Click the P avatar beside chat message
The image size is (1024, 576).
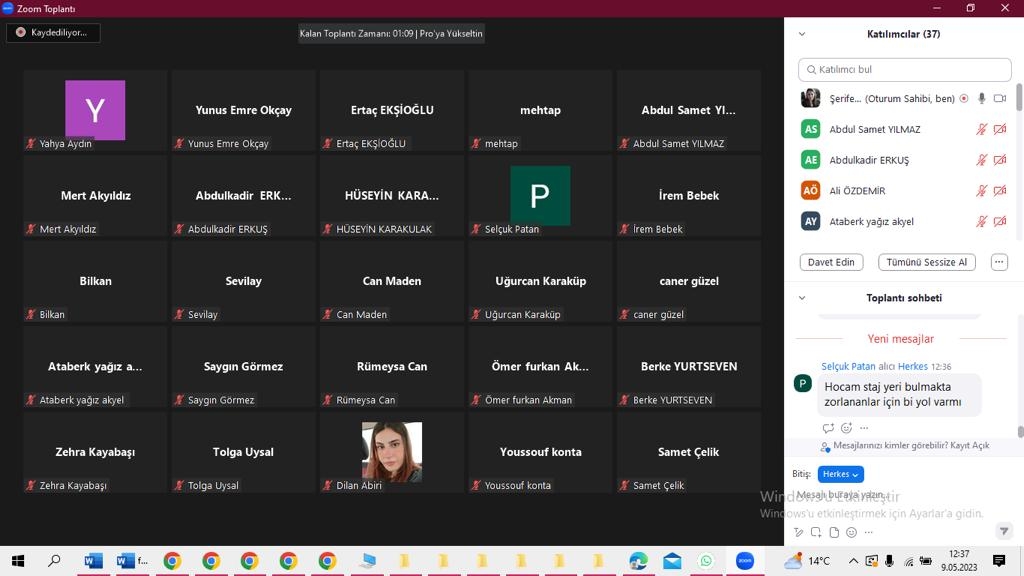(803, 383)
